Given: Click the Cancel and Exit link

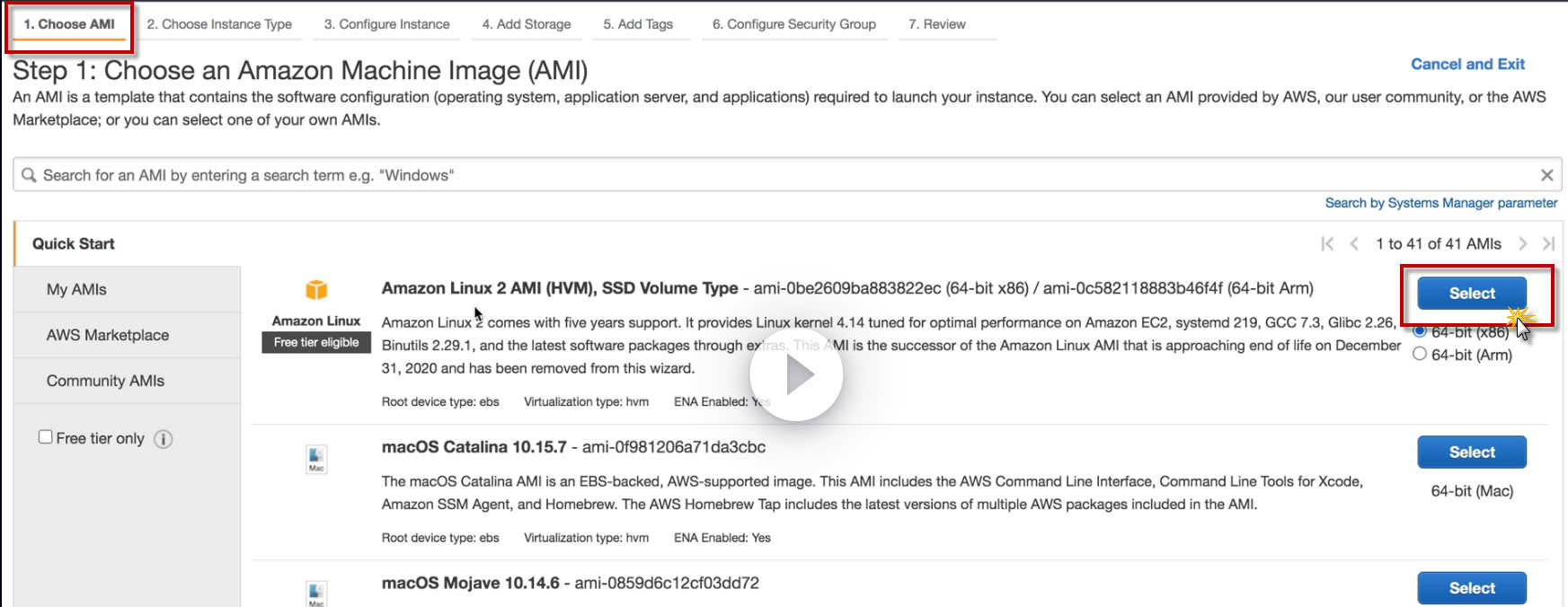Looking at the screenshot, I should [1467, 65].
